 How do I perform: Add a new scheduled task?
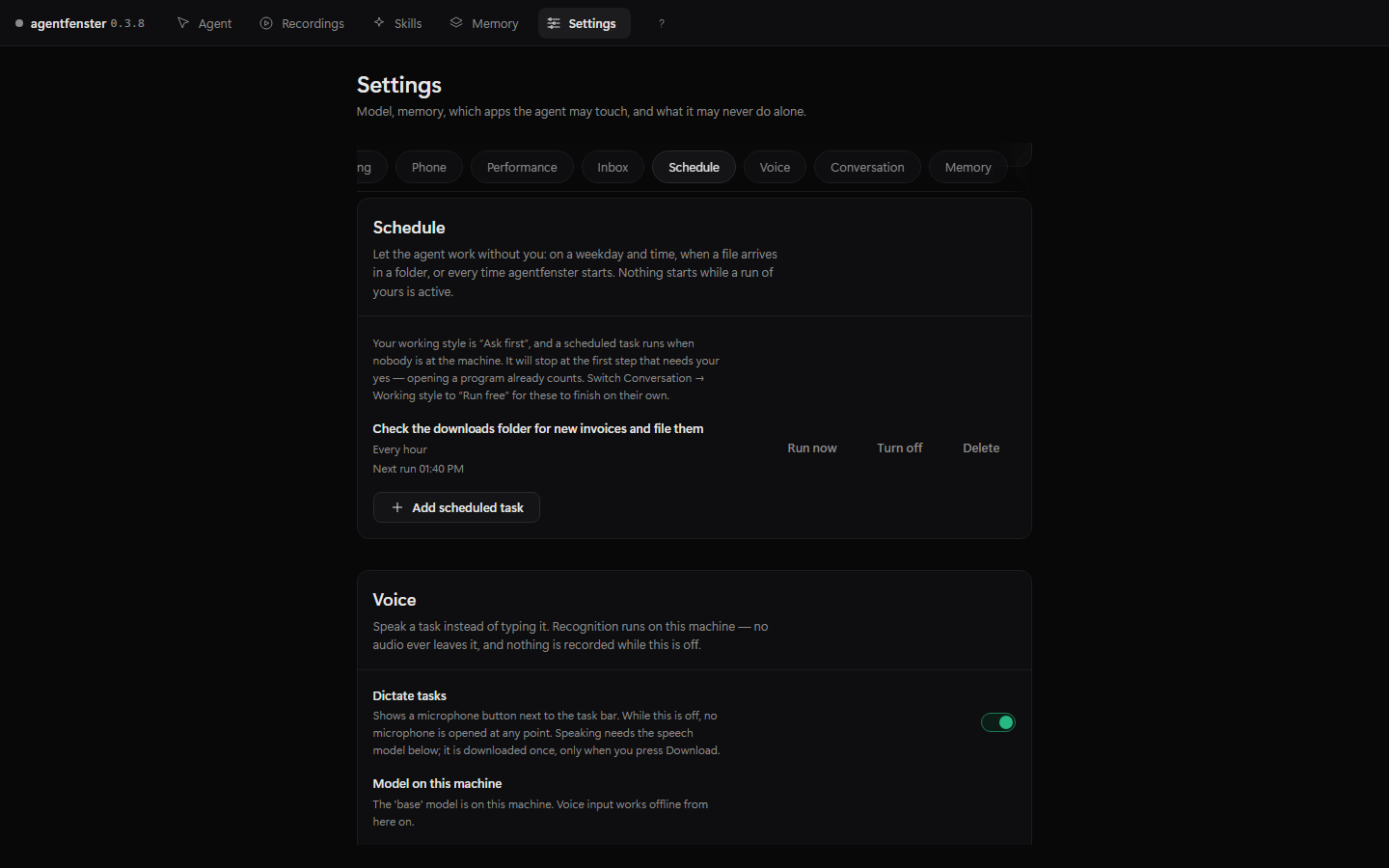(x=456, y=507)
